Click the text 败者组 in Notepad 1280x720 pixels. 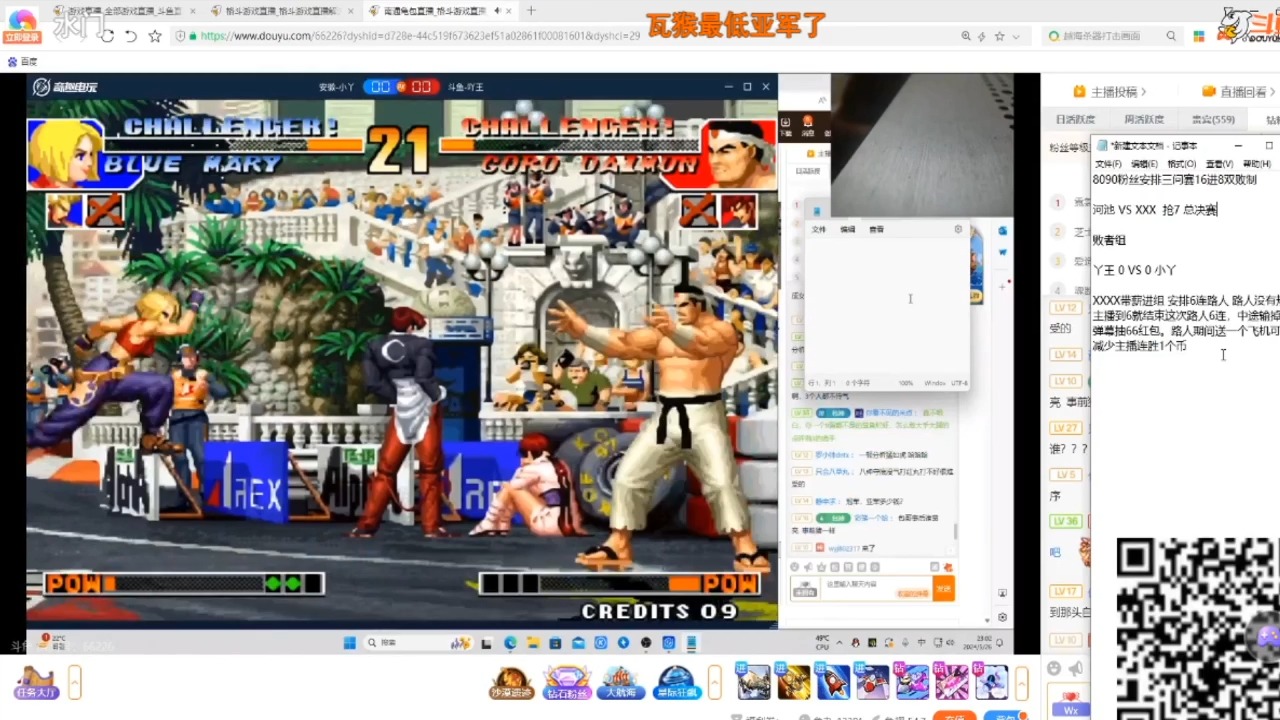(x=1109, y=240)
